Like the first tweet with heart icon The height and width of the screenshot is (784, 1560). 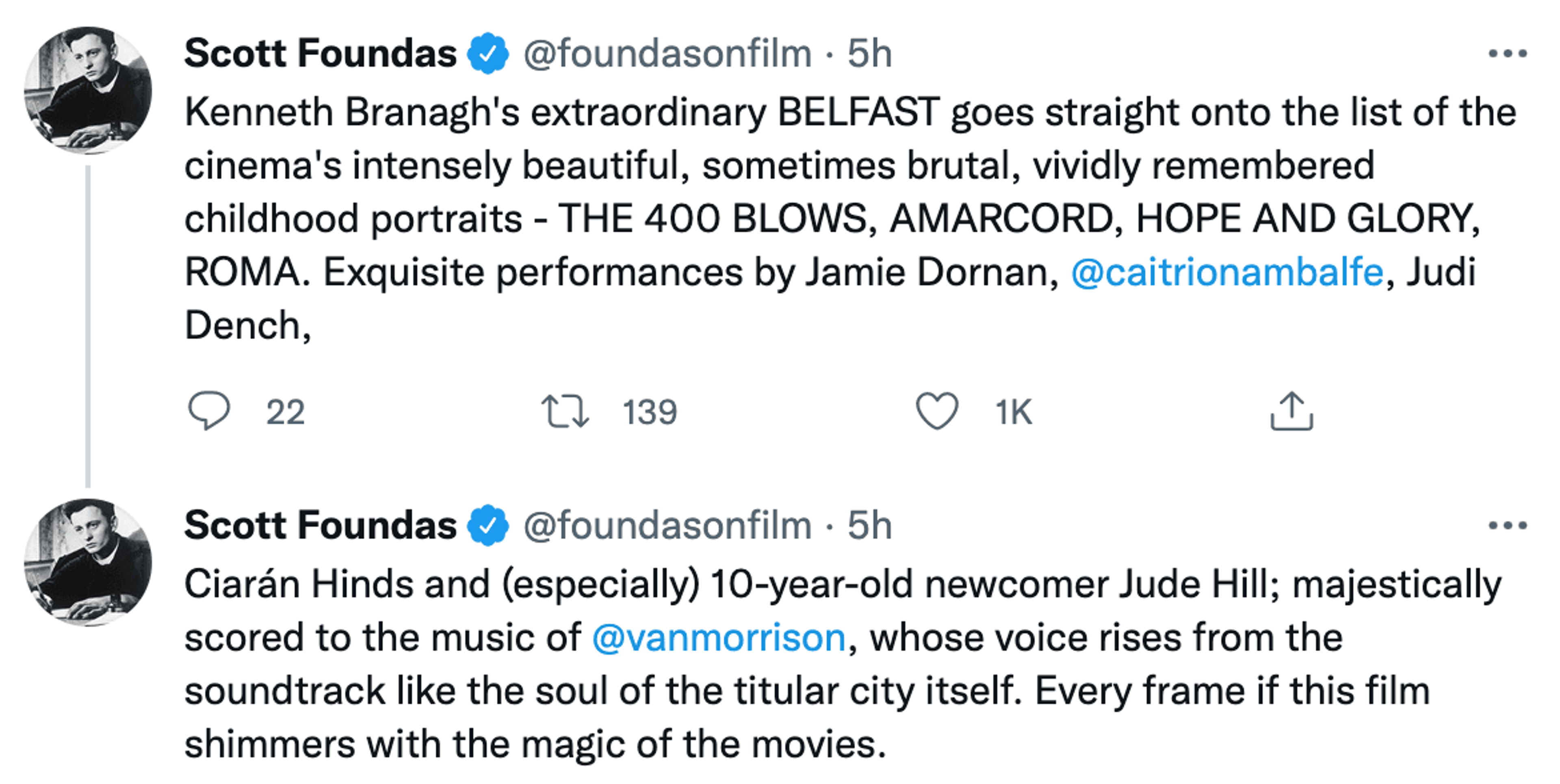936,411
